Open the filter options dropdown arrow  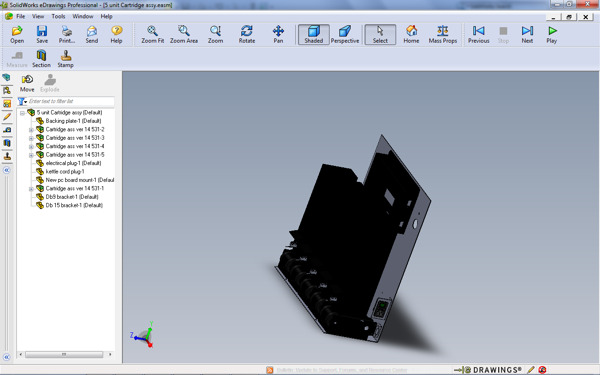point(26,102)
